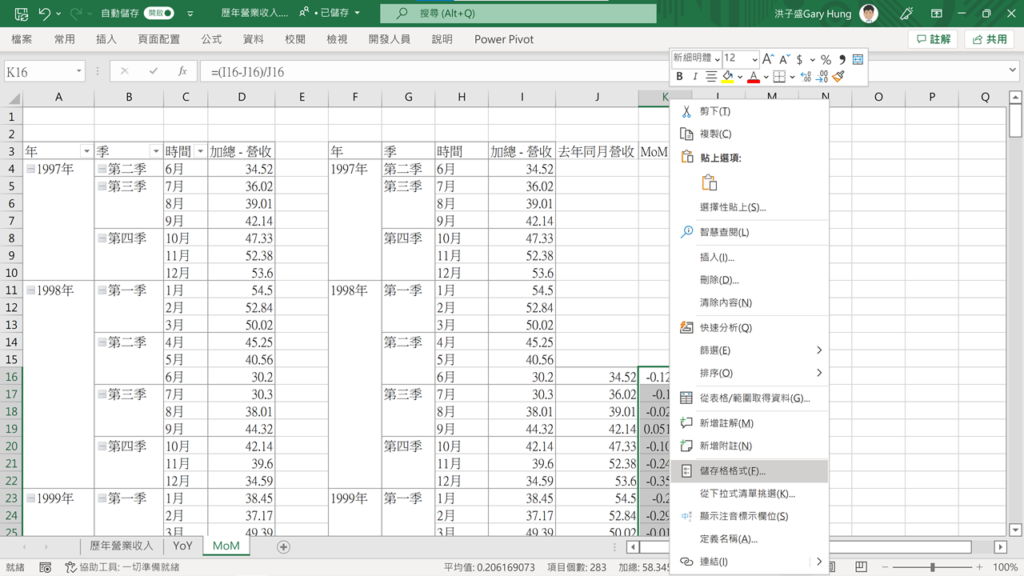Collapse the 1997年 pivot group
The height and width of the screenshot is (576, 1024).
(31, 169)
